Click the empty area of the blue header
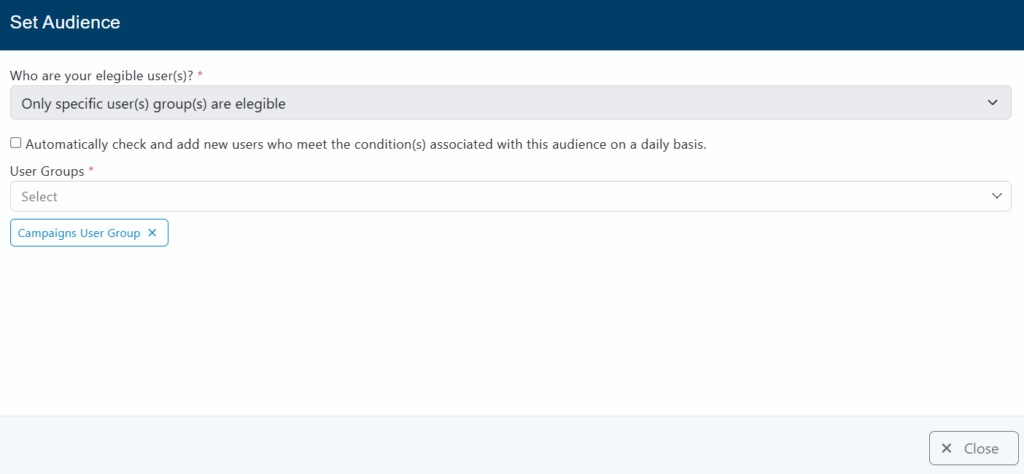 tap(600, 24)
